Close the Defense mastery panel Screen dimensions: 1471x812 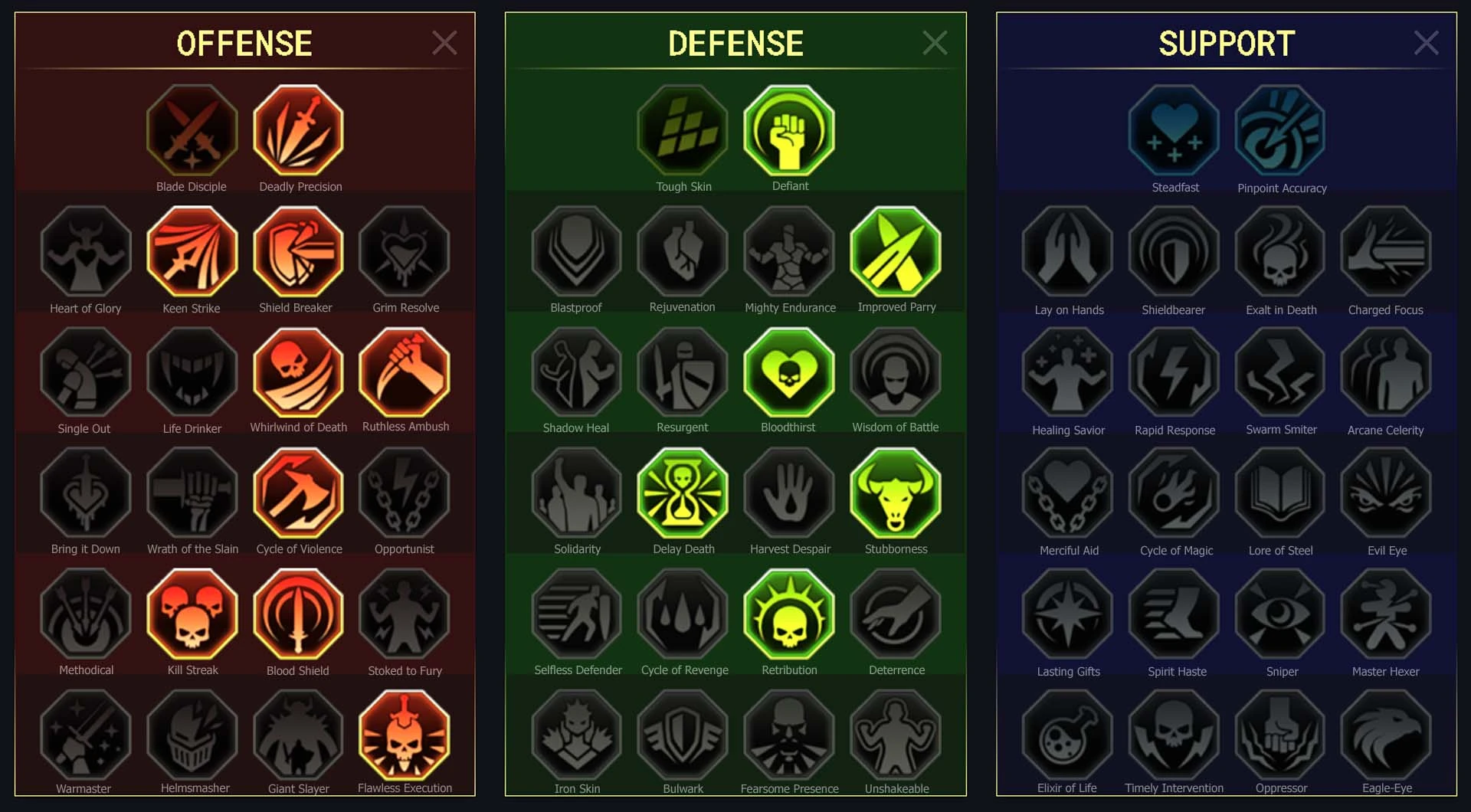click(x=935, y=43)
